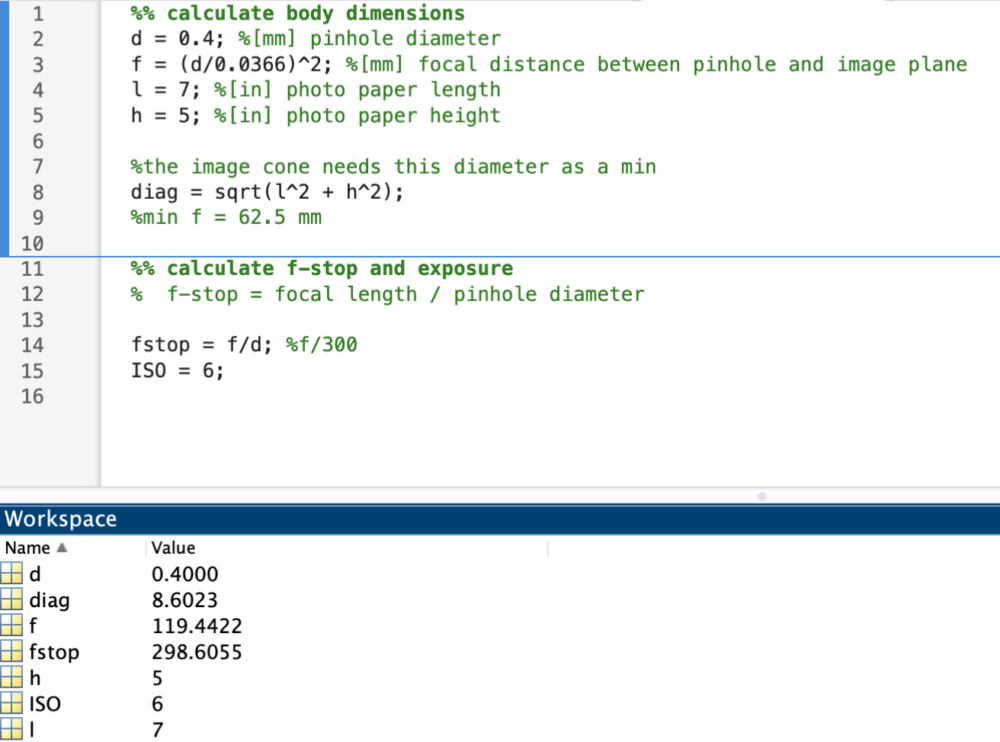
Task: Click the array icon for variable f
Action: [x=11, y=626]
